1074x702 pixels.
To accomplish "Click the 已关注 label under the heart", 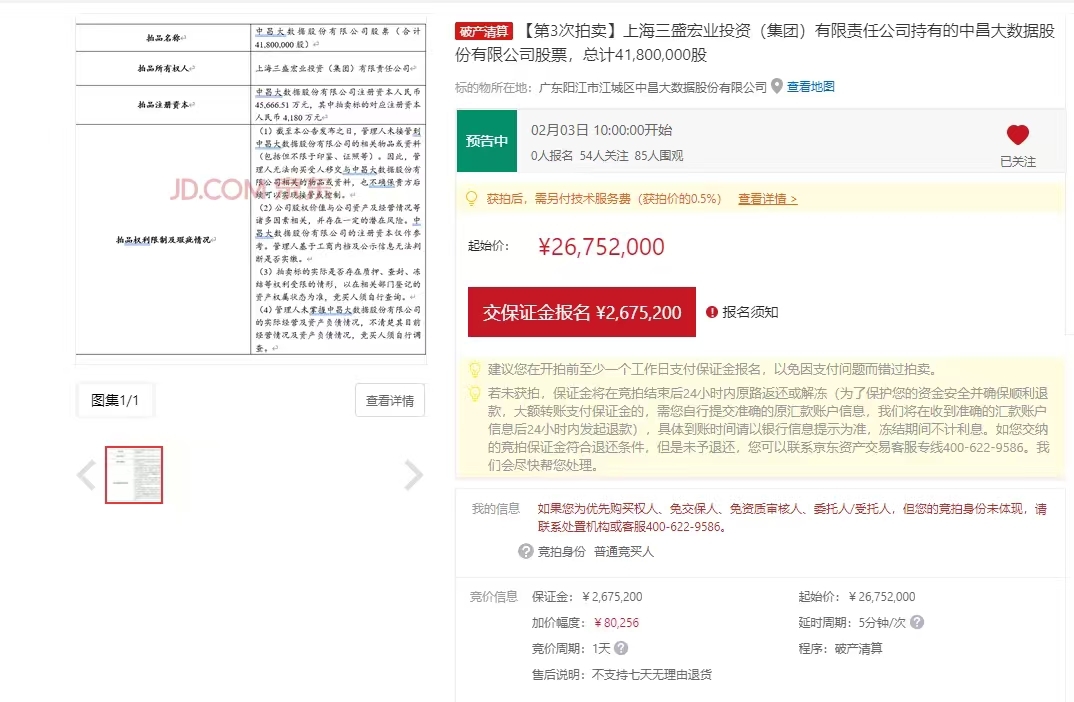I will (1018, 162).
